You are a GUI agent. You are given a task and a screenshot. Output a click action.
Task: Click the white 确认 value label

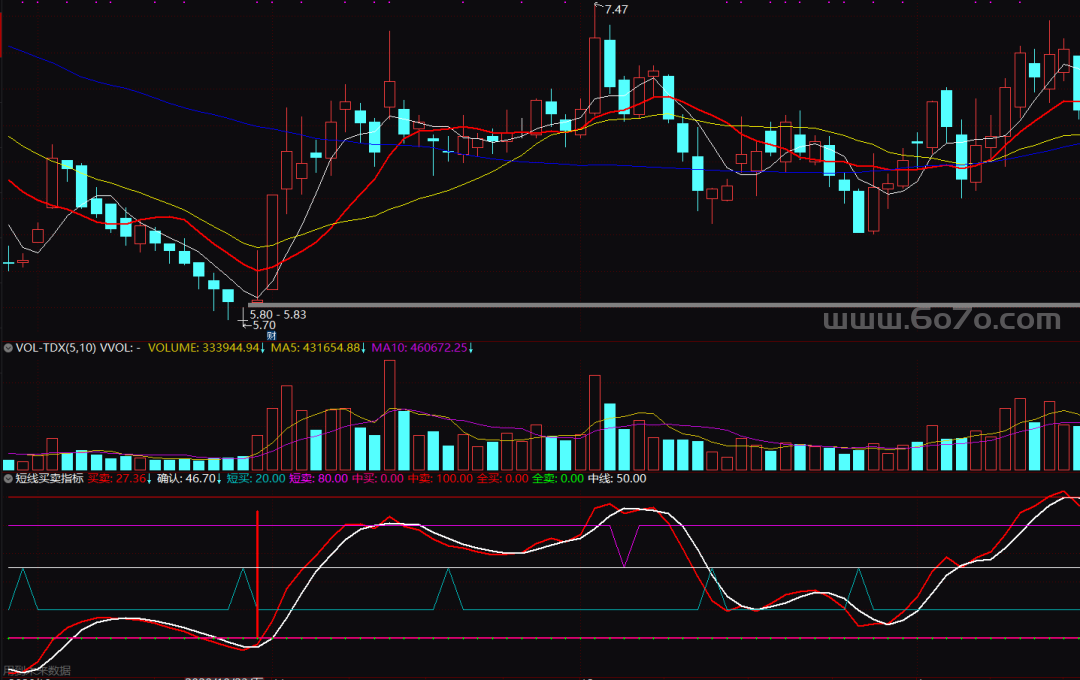[187, 478]
